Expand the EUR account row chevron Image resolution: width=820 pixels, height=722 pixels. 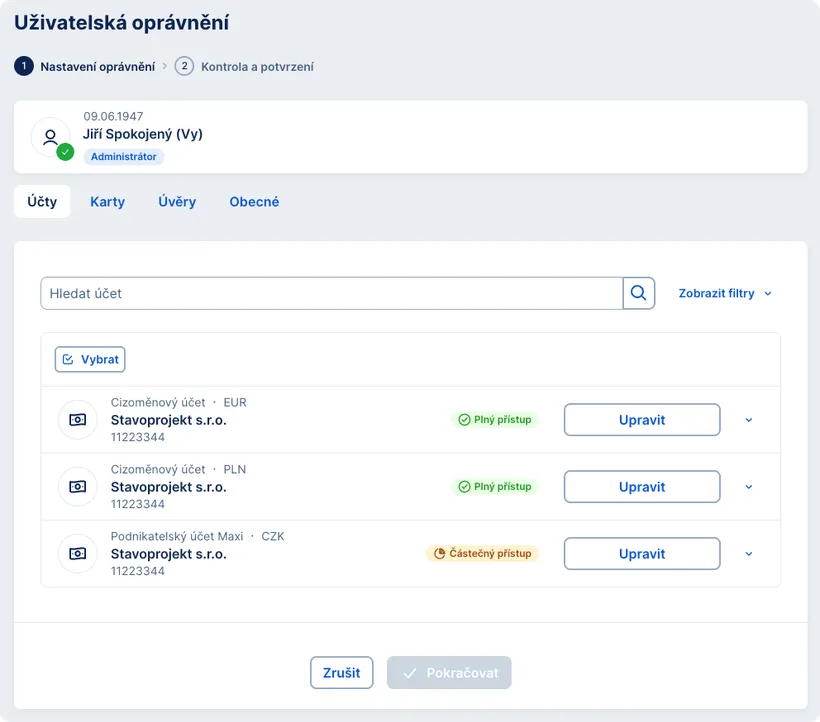tap(749, 420)
